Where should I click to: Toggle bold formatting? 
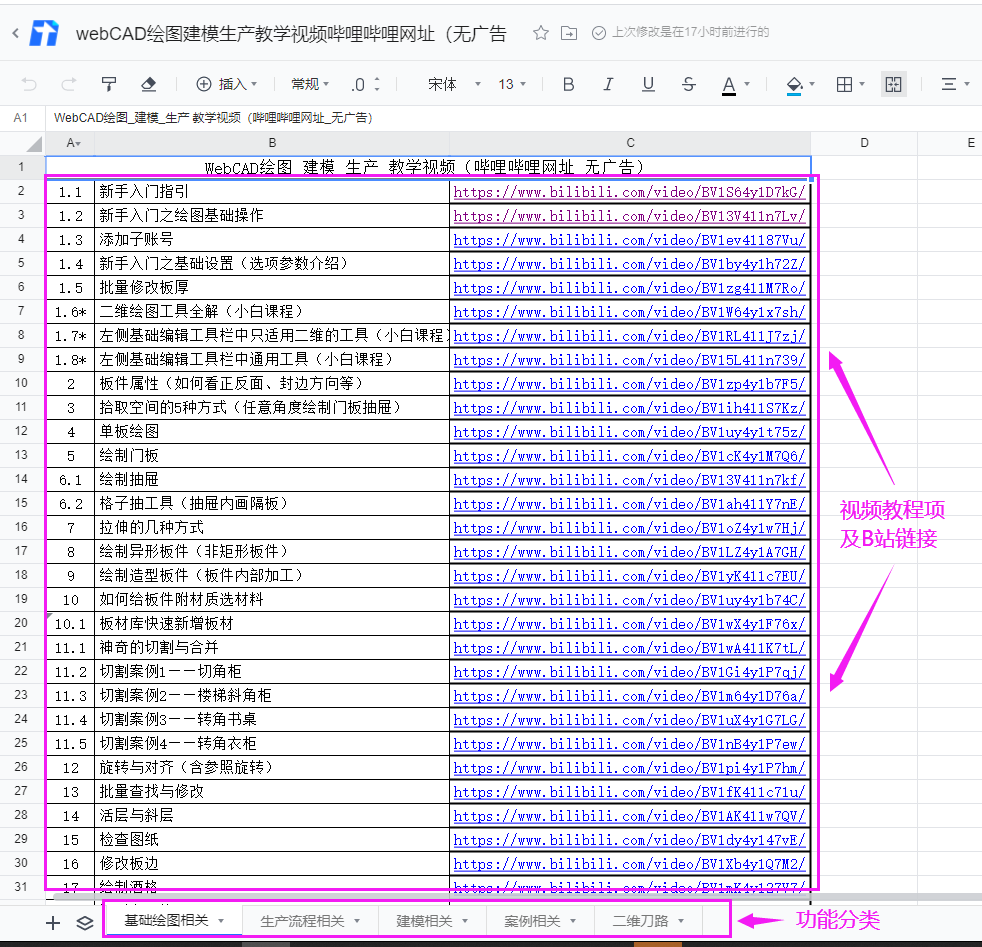[568, 84]
